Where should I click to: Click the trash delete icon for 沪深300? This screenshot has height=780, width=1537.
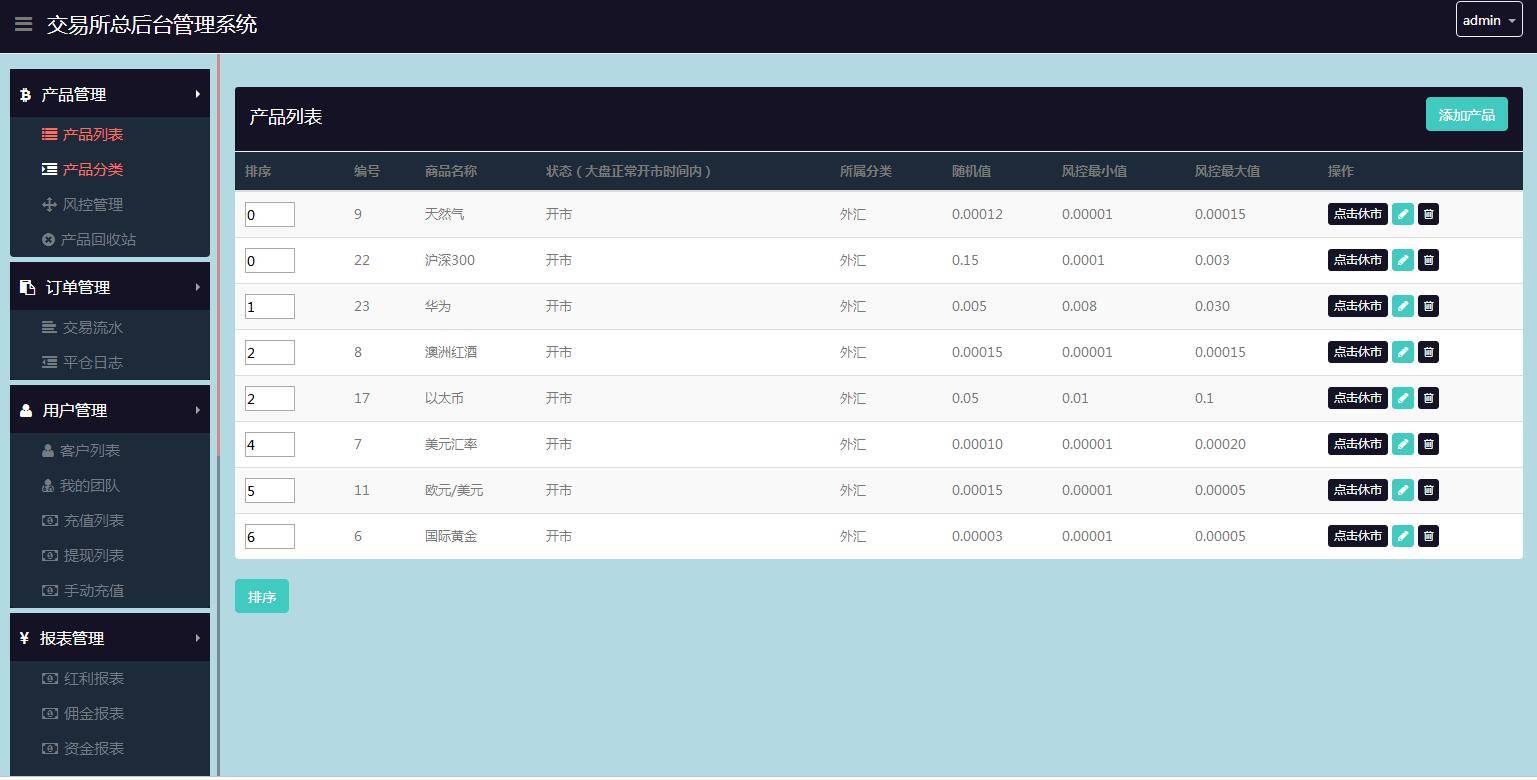click(1428, 260)
